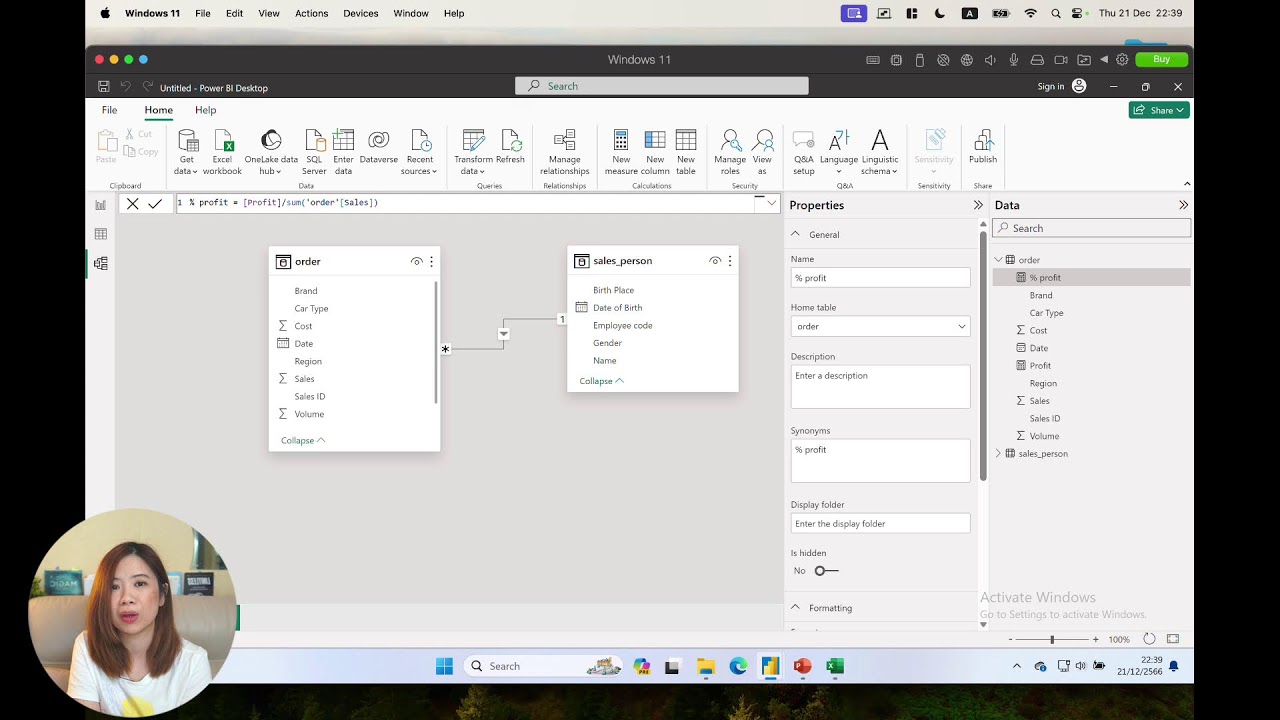Open Excel from Windows taskbar
This screenshot has height=720, width=1280.
(835, 666)
